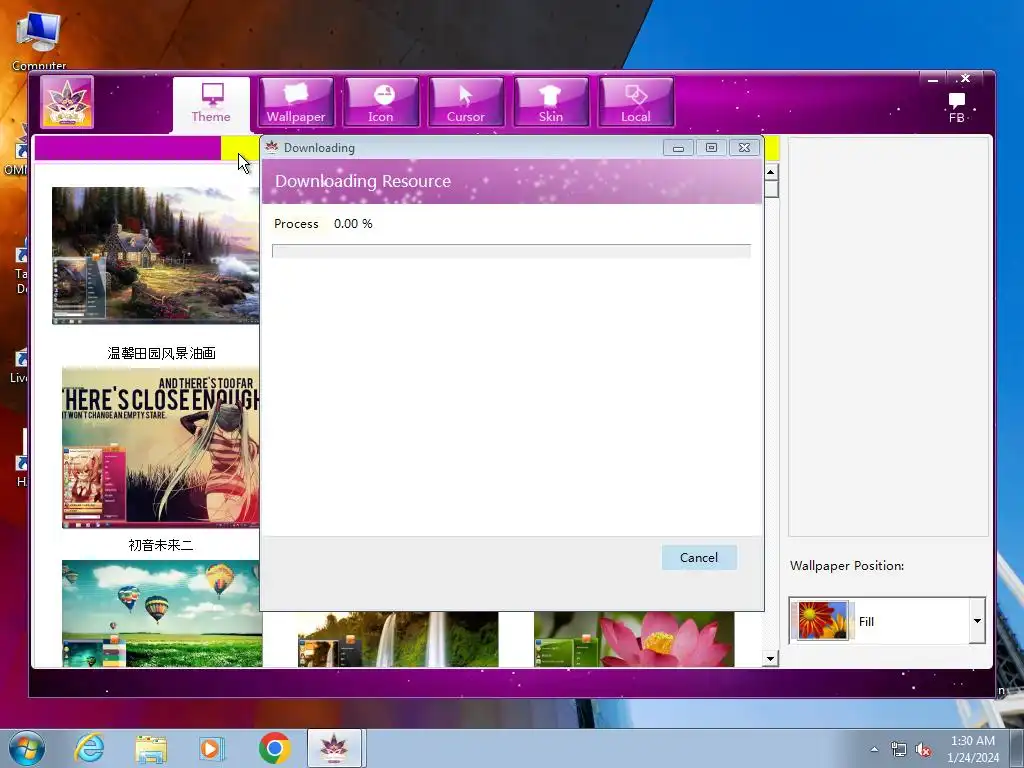
Task: Close the Downloading dialog
Action: (x=744, y=148)
